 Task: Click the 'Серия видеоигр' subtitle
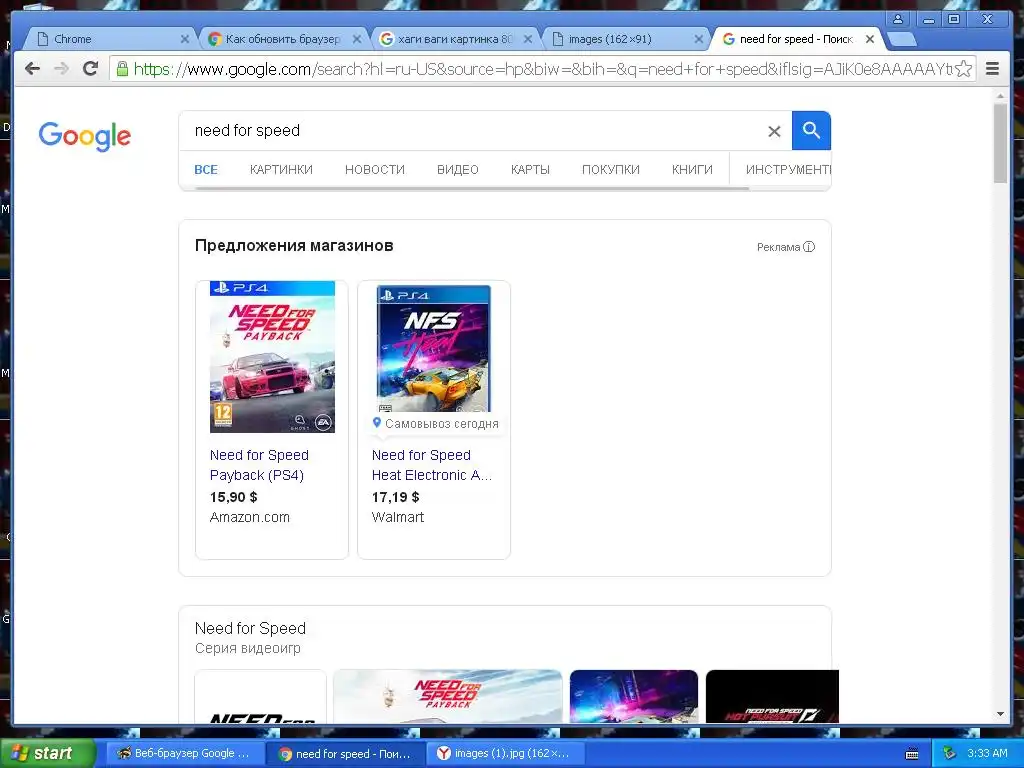[248, 648]
